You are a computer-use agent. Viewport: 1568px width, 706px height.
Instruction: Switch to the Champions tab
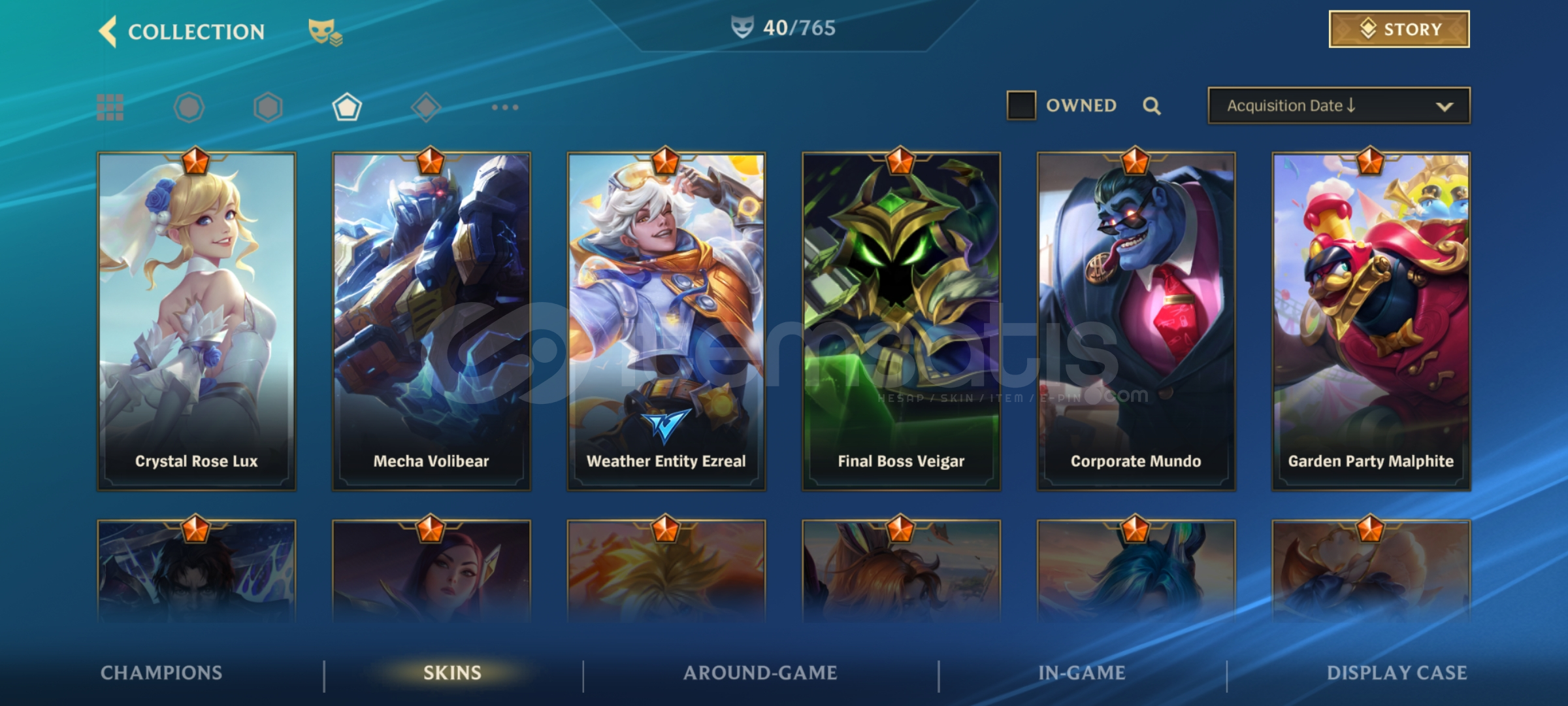[161, 673]
